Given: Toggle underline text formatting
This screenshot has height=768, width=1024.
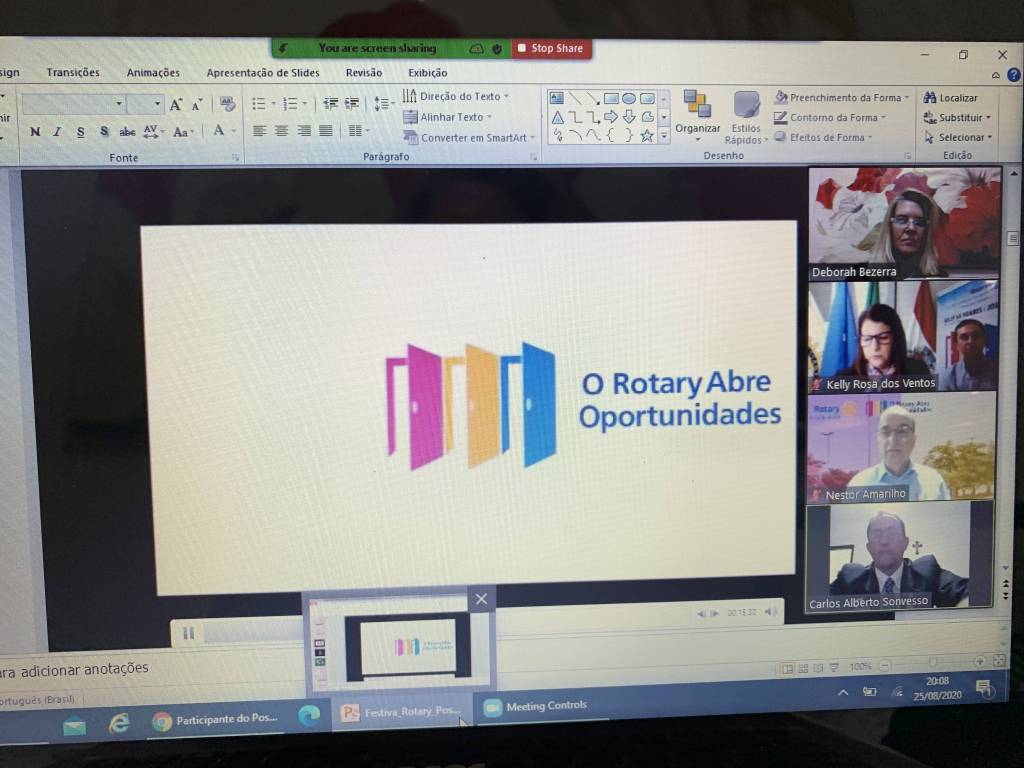Looking at the screenshot, I should coord(80,132).
